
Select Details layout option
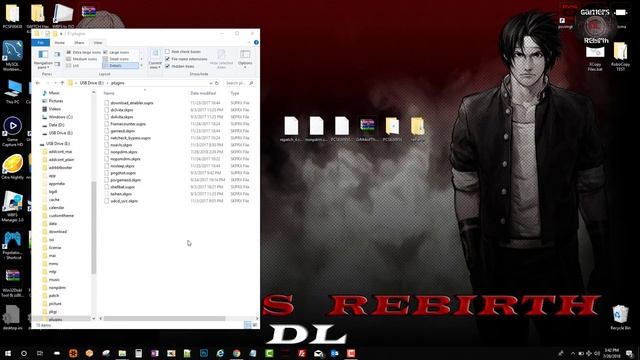click(x=120, y=65)
